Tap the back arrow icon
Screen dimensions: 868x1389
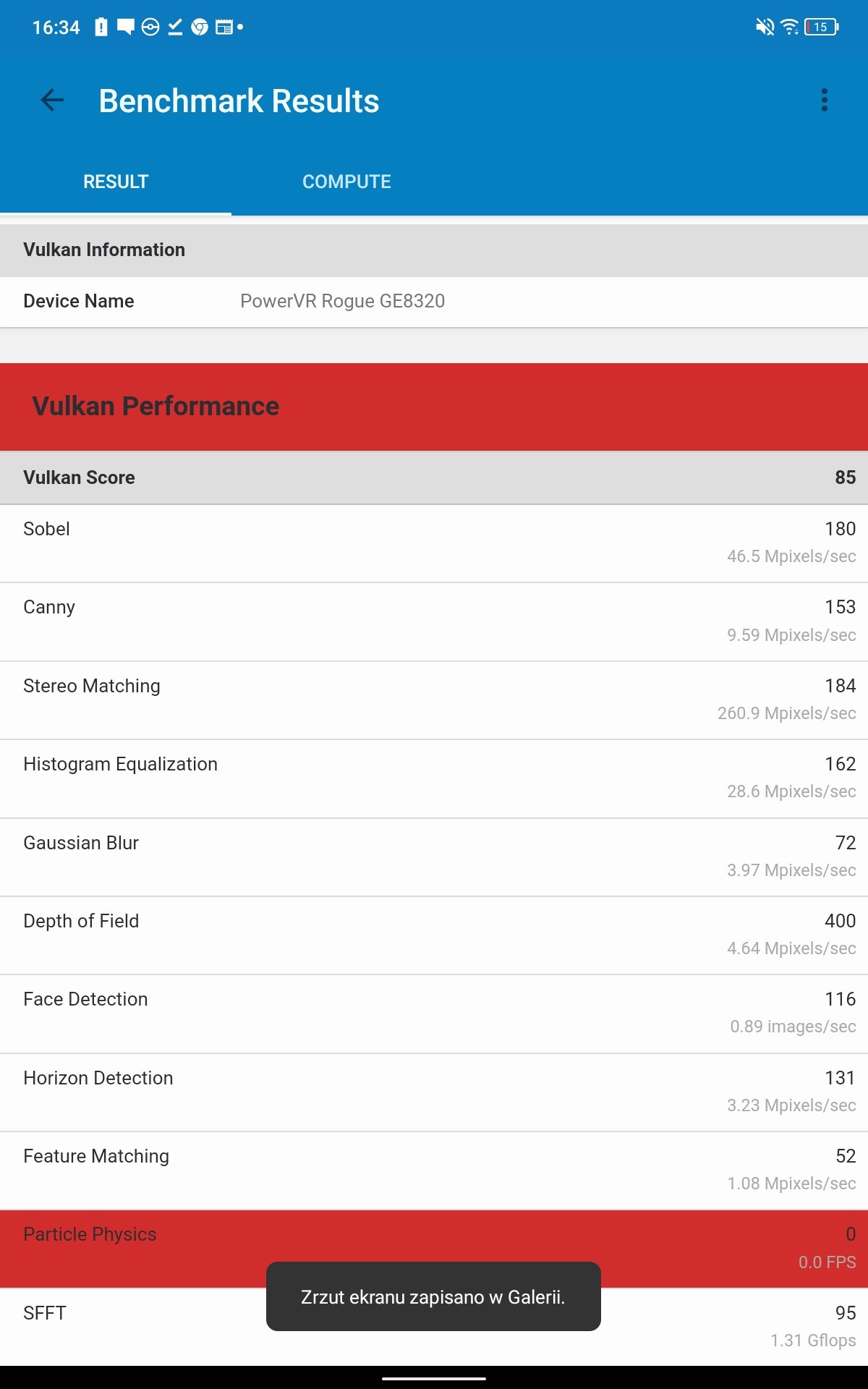52,100
